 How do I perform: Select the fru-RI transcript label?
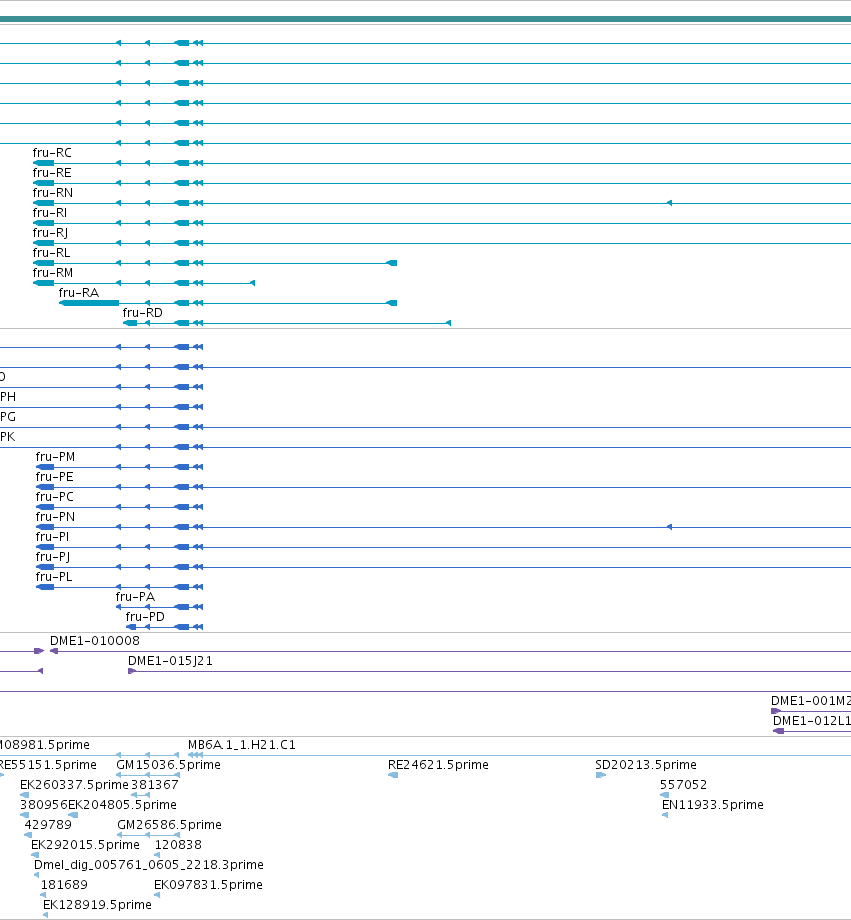point(50,213)
